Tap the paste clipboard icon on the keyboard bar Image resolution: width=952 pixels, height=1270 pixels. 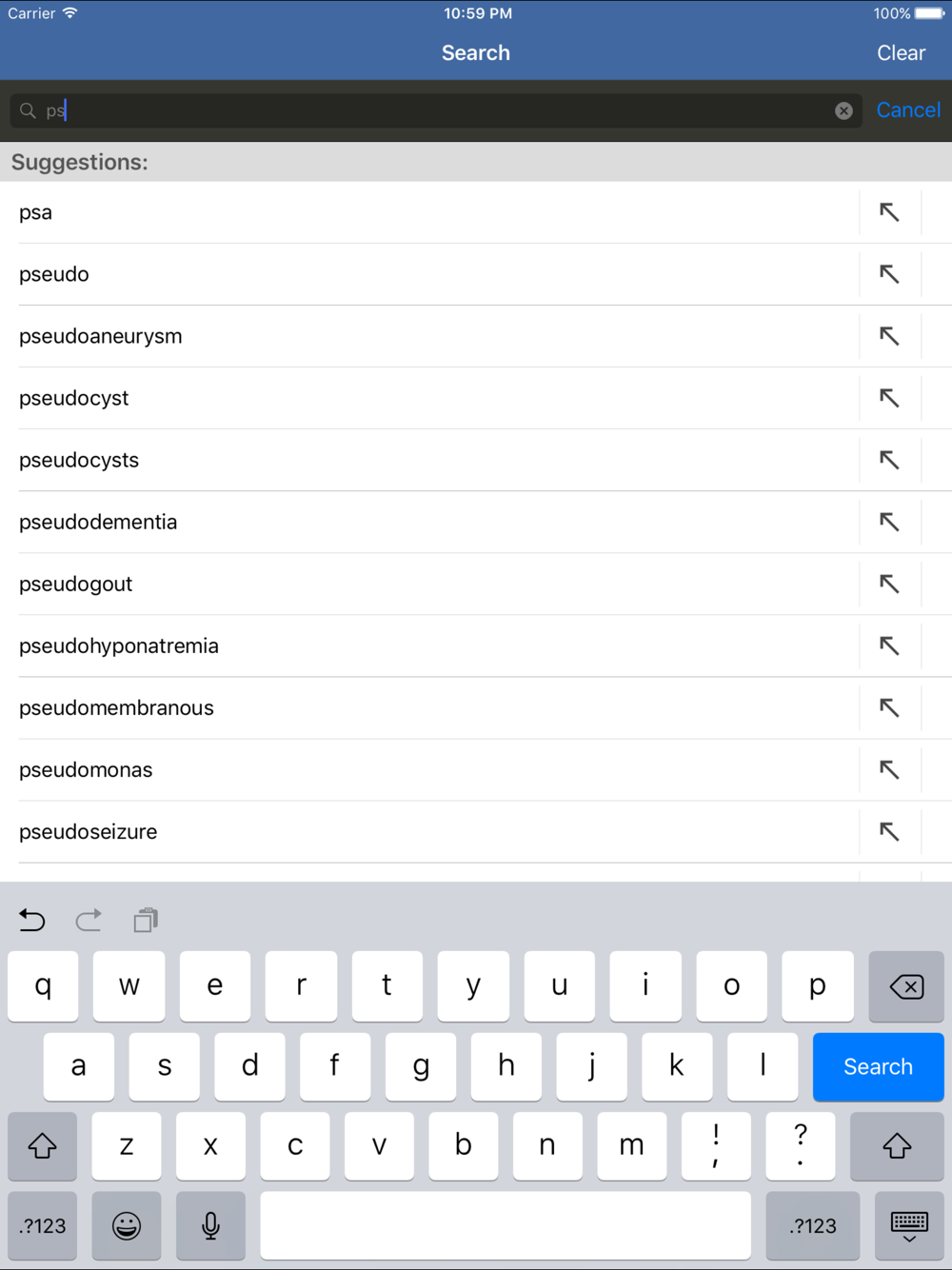[x=146, y=920]
